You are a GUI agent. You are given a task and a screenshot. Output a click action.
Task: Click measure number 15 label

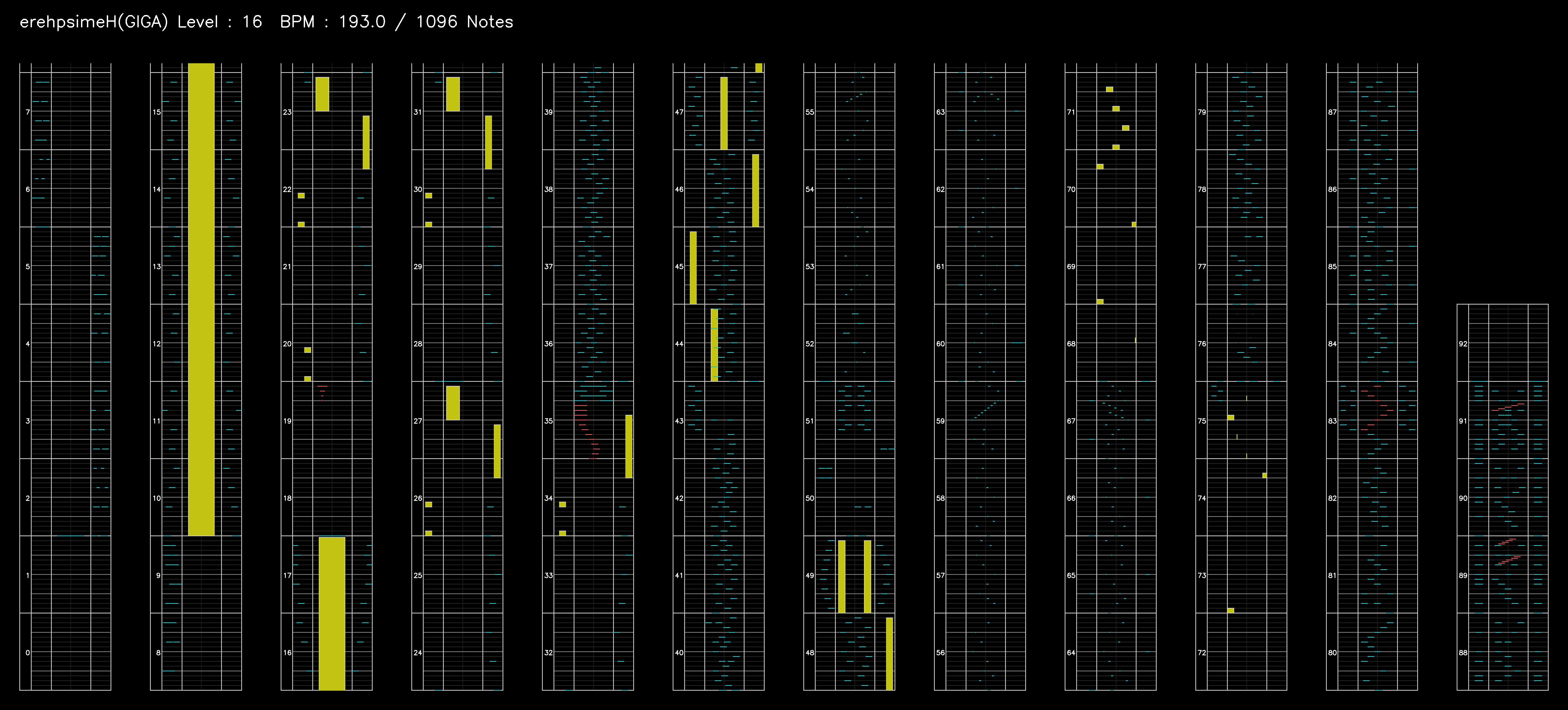(157, 112)
